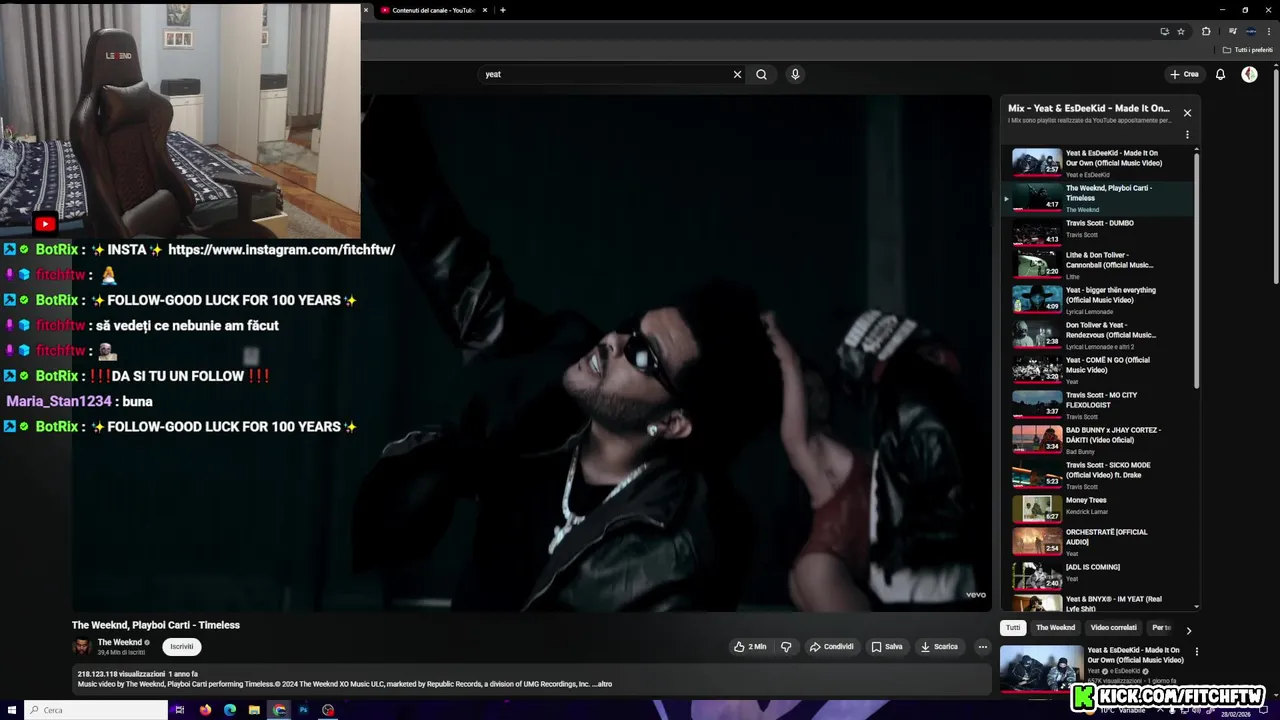Close the Contenuti del canale YouTube tab
The image size is (1280, 720).
pyautogui.click(x=485, y=10)
